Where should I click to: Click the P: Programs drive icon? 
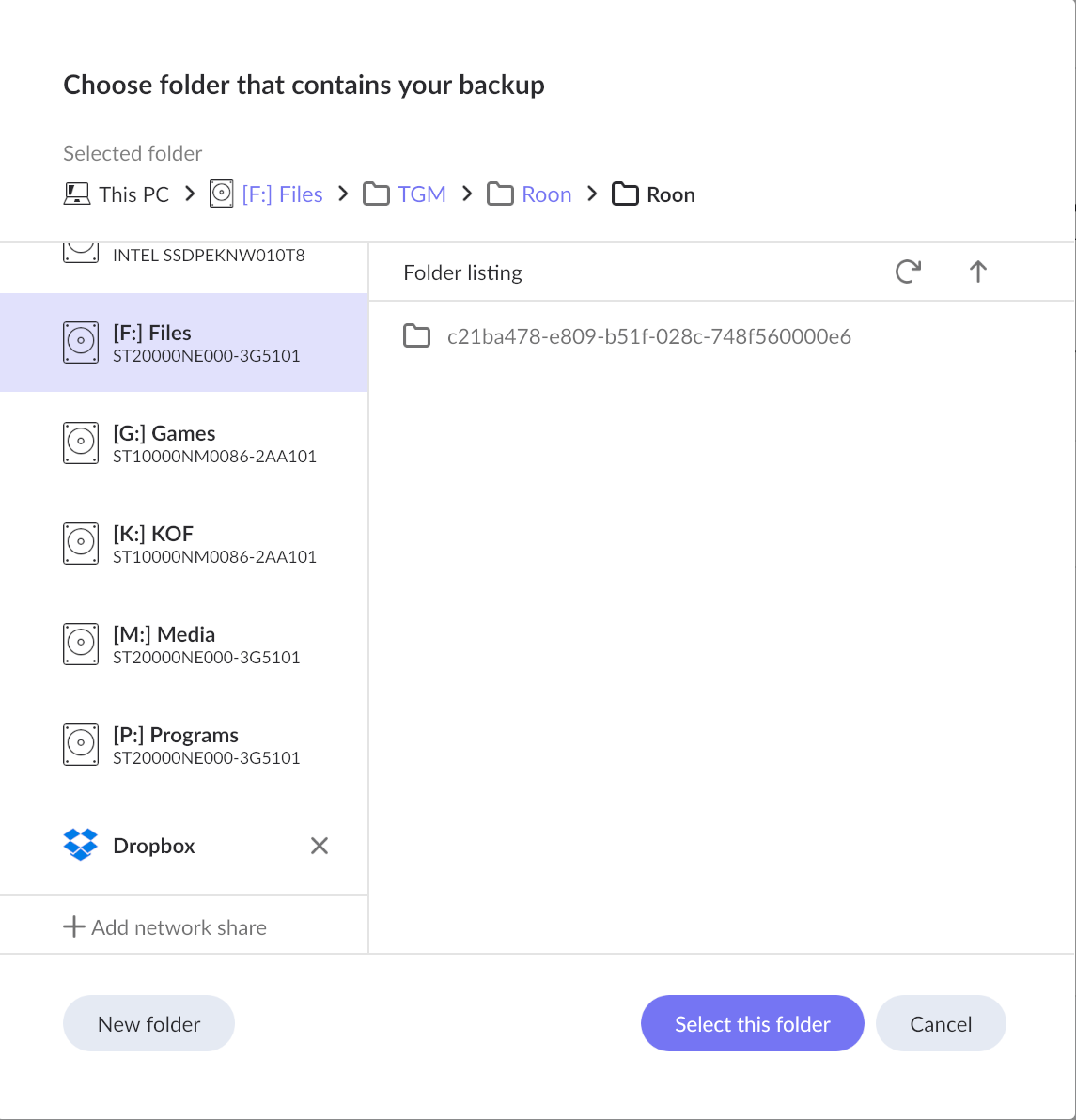(x=81, y=745)
